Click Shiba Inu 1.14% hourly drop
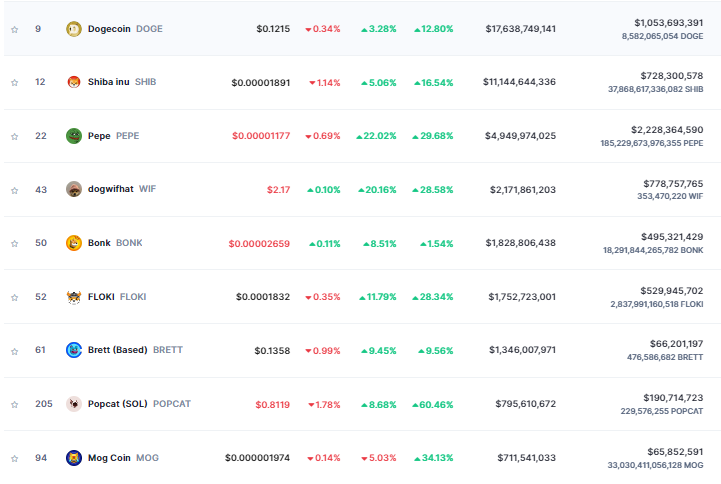 pyautogui.click(x=325, y=83)
